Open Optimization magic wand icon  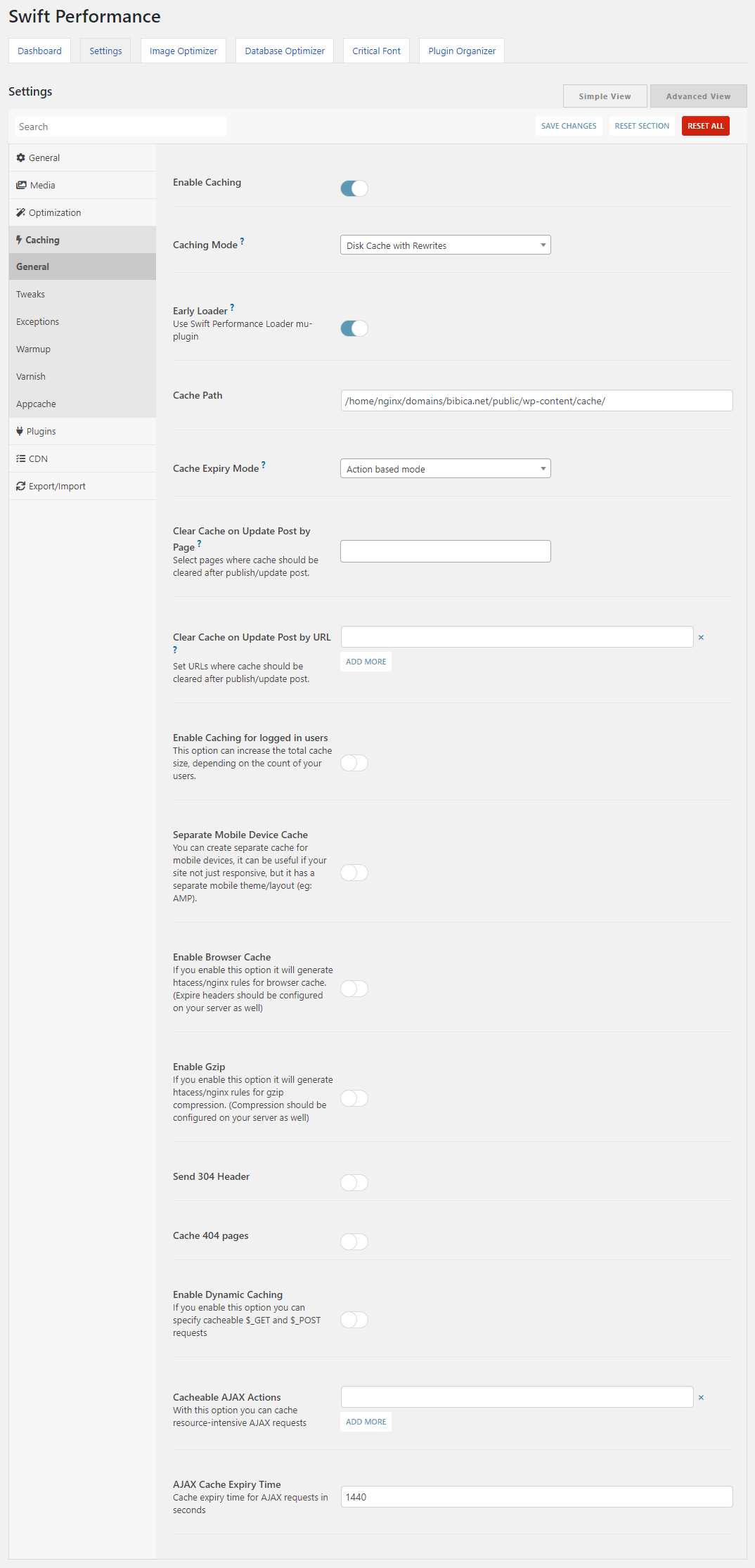[20, 212]
